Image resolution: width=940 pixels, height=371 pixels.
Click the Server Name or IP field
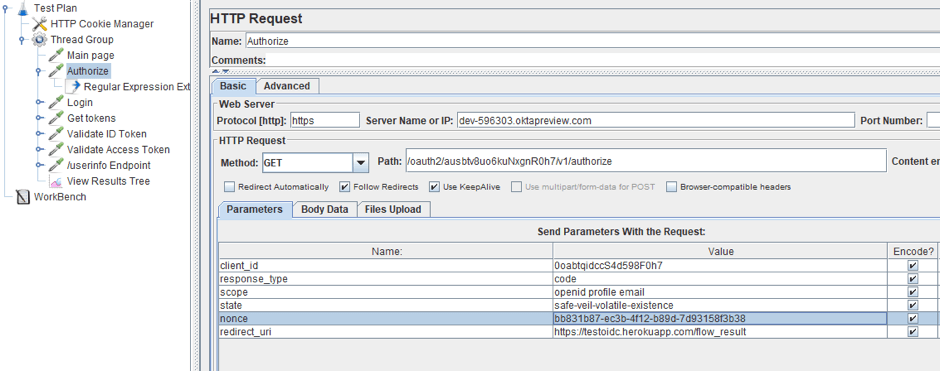[x=655, y=120]
